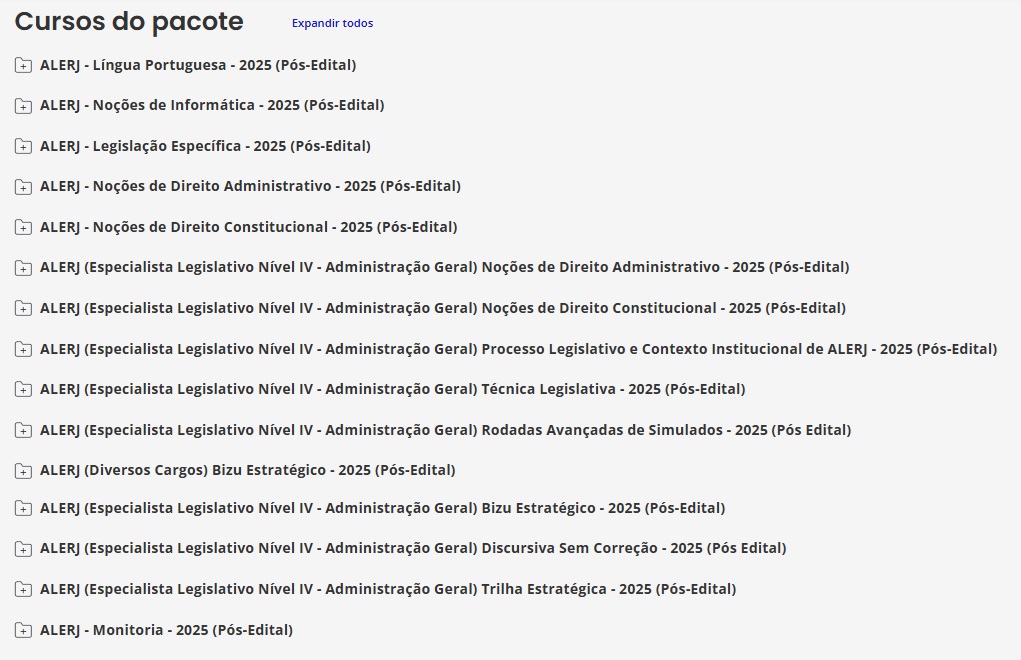Click the Expandir todos link
Viewport: 1021px width, 660px height.
(332, 23)
